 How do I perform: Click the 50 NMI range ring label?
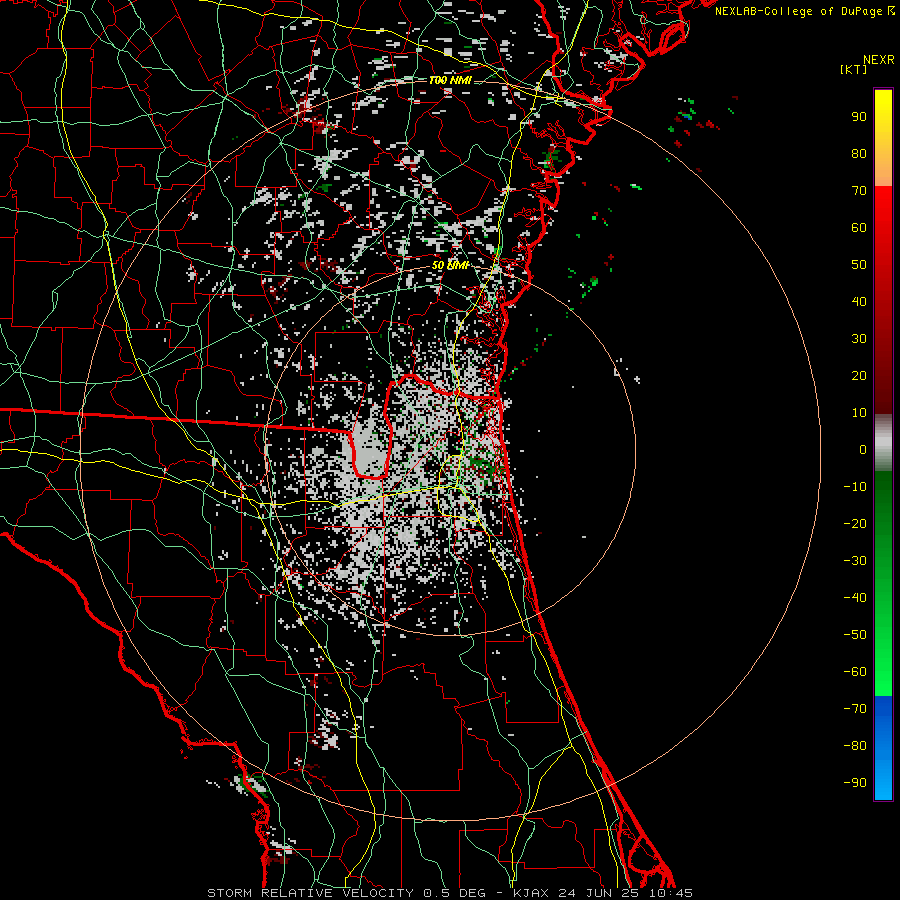(450, 265)
